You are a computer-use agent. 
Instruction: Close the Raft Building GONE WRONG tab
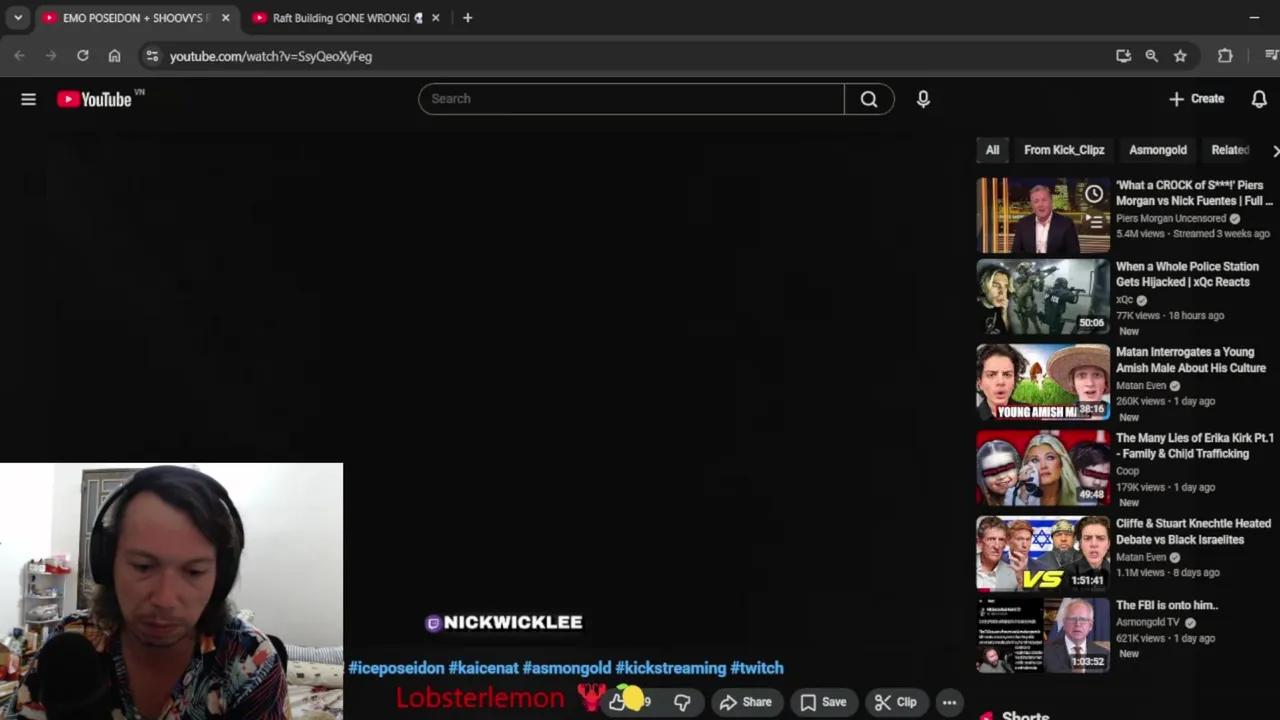click(x=435, y=18)
